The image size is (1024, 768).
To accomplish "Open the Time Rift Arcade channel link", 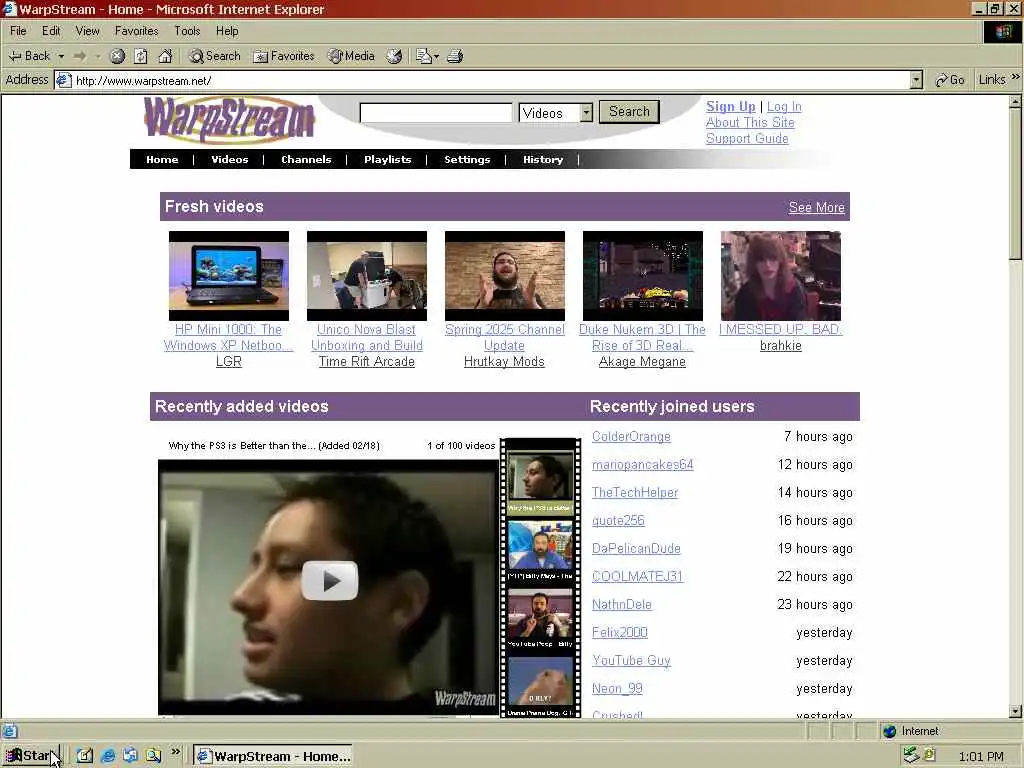I will 366,362.
